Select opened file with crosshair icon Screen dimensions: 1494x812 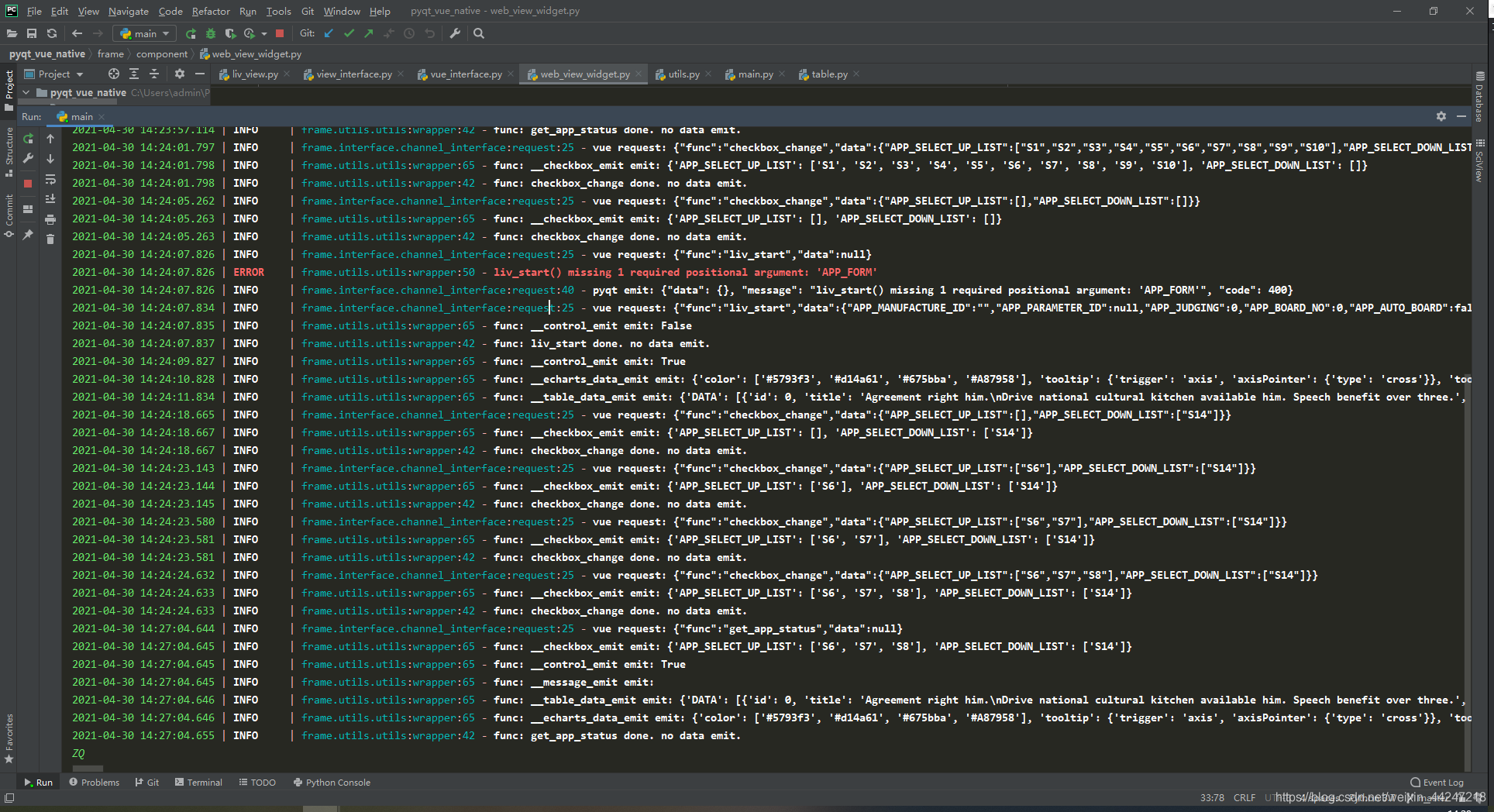tap(114, 74)
